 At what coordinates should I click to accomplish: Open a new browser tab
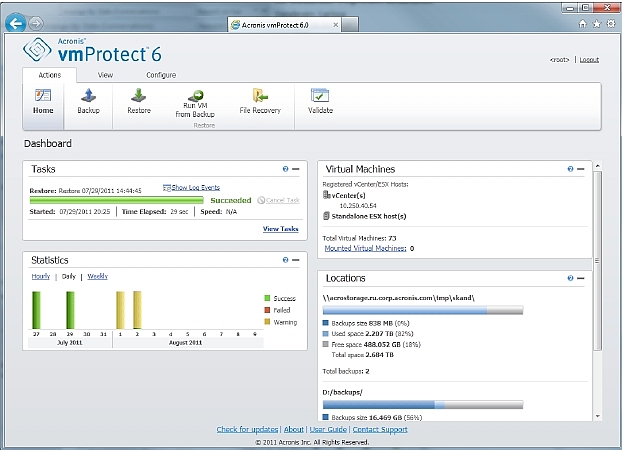[x=350, y=25]
